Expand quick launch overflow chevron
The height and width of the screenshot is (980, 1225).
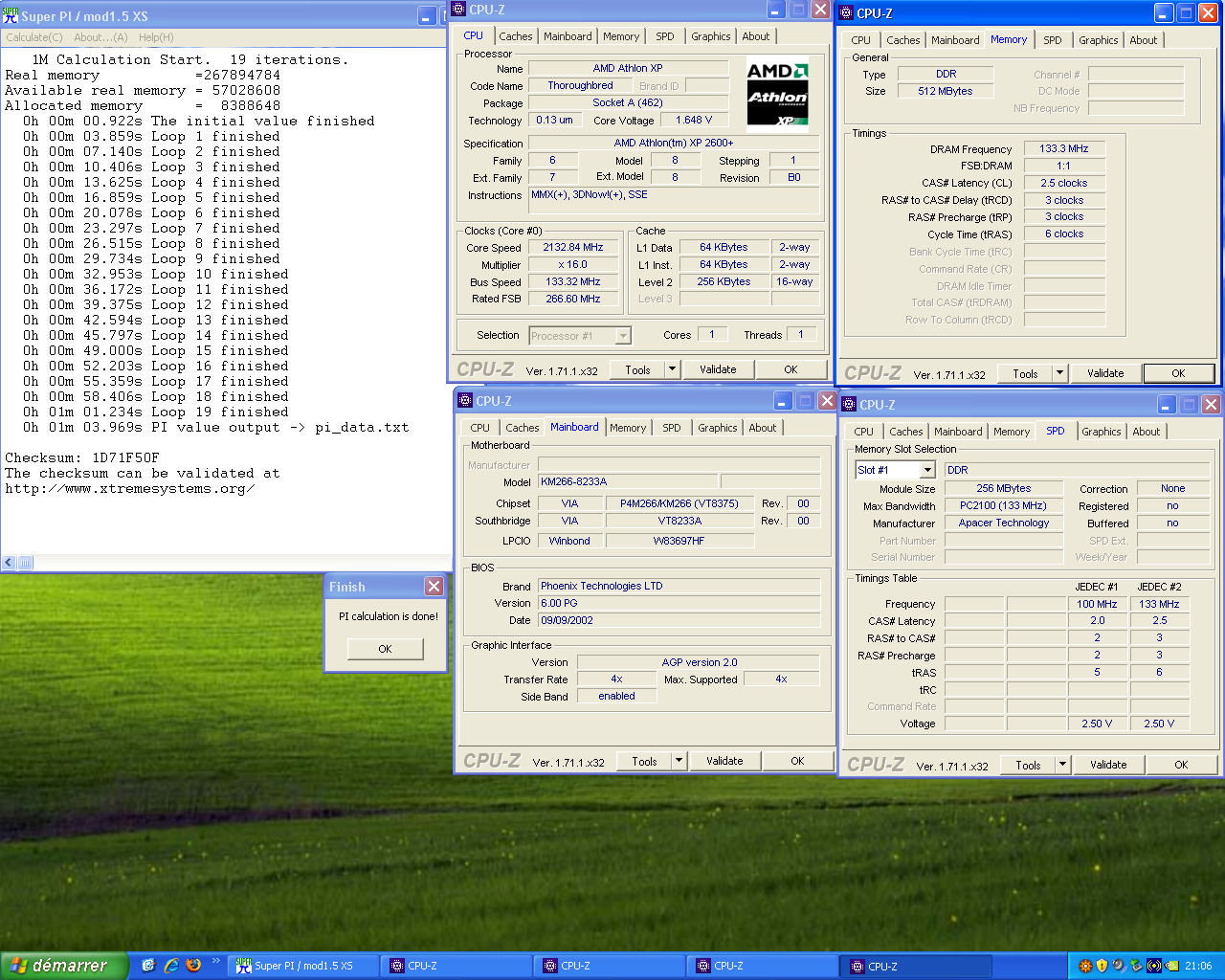(215, 961)
